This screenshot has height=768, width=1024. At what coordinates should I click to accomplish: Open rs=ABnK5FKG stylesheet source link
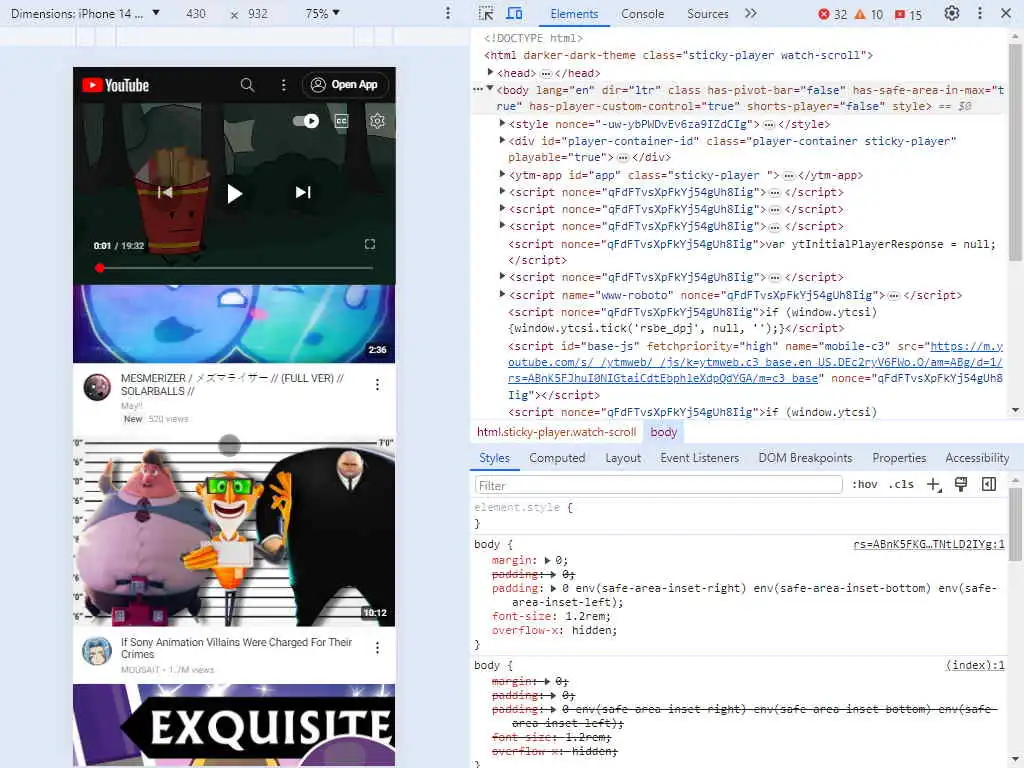[929, 544]
